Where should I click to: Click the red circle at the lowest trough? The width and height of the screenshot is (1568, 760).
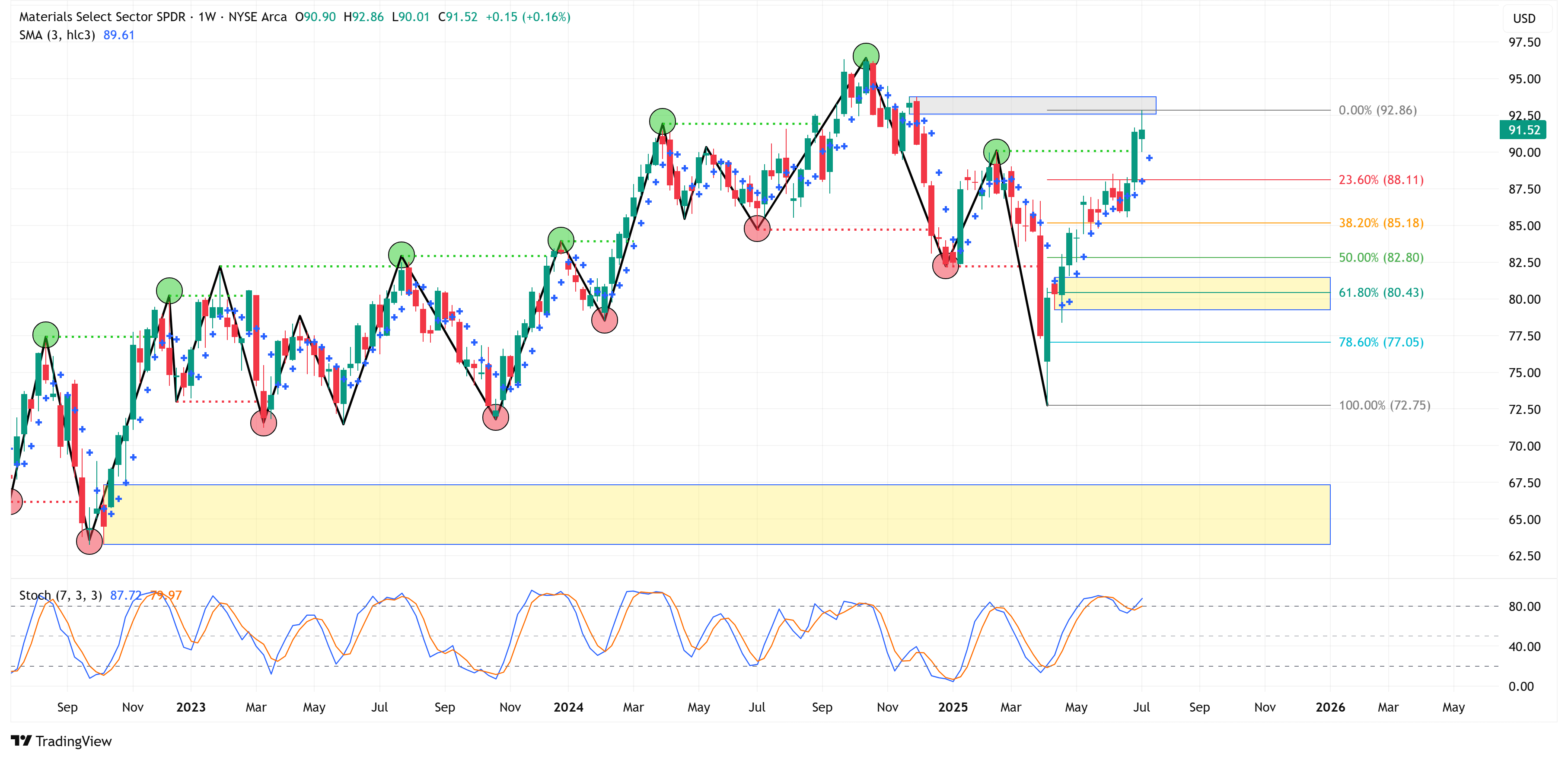pyautogui.click(x=89, y=541)
